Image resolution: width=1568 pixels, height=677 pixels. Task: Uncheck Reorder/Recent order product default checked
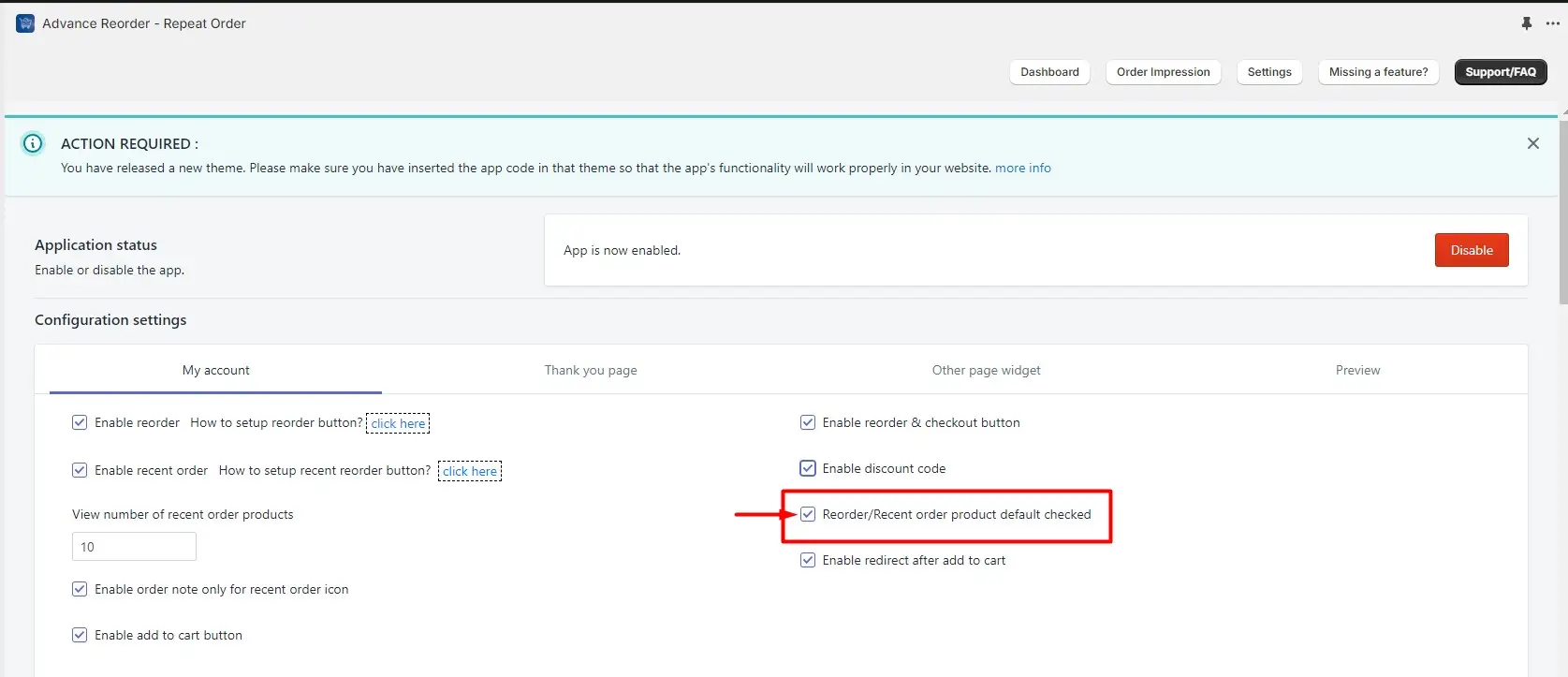tap(808, 514)
